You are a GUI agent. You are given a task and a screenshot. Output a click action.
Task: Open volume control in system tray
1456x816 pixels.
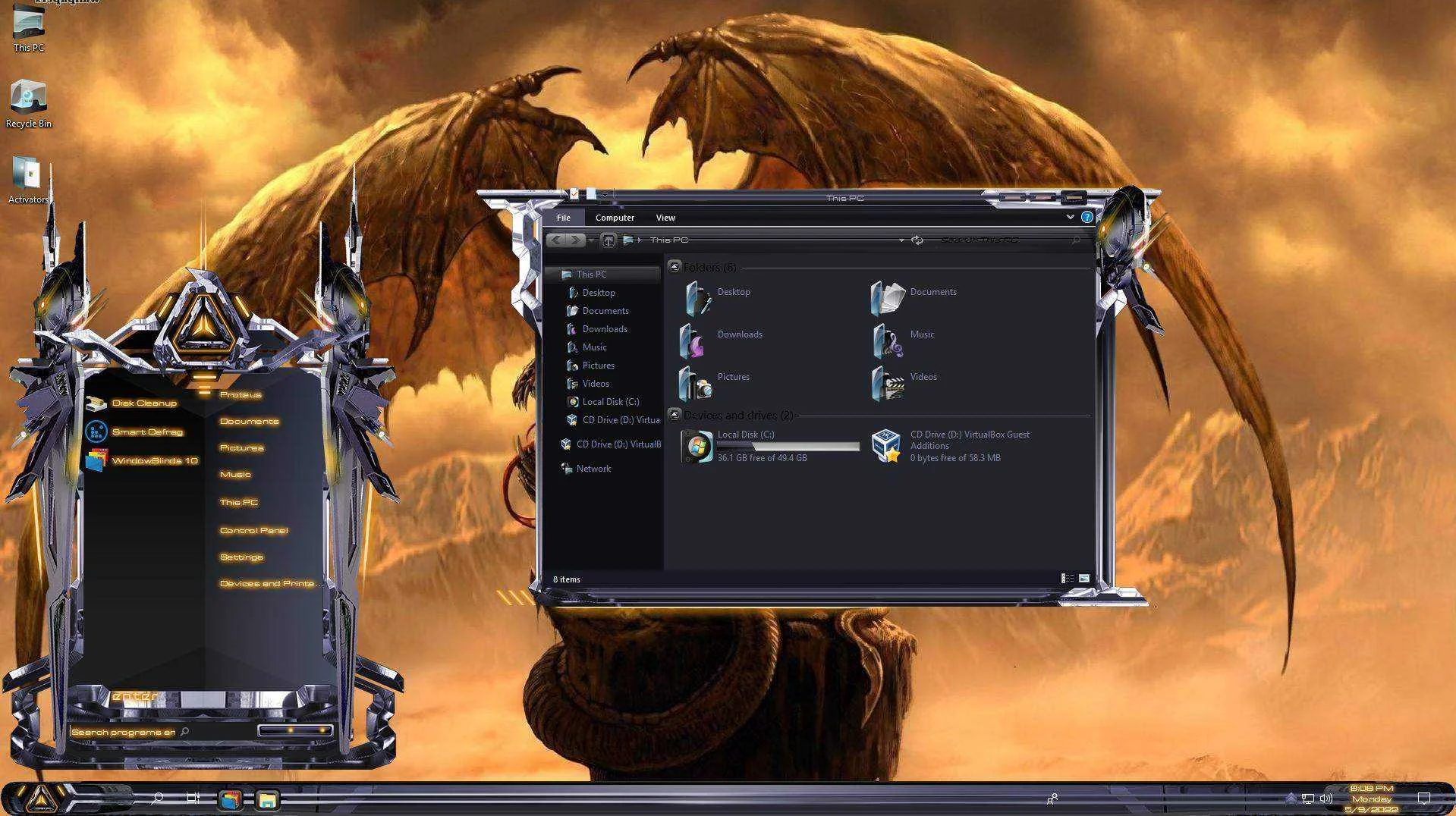[1326, 799]
